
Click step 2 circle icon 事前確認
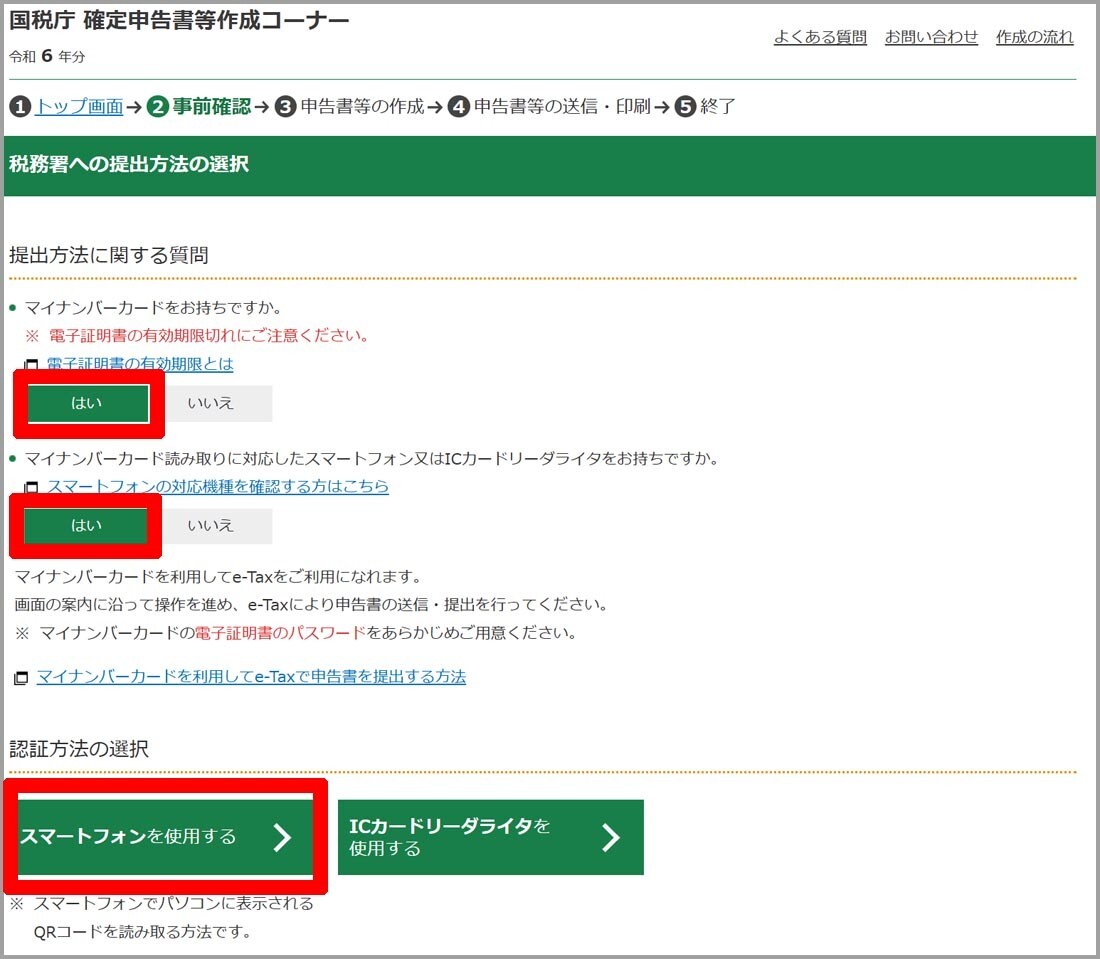[x=158, y=107]
